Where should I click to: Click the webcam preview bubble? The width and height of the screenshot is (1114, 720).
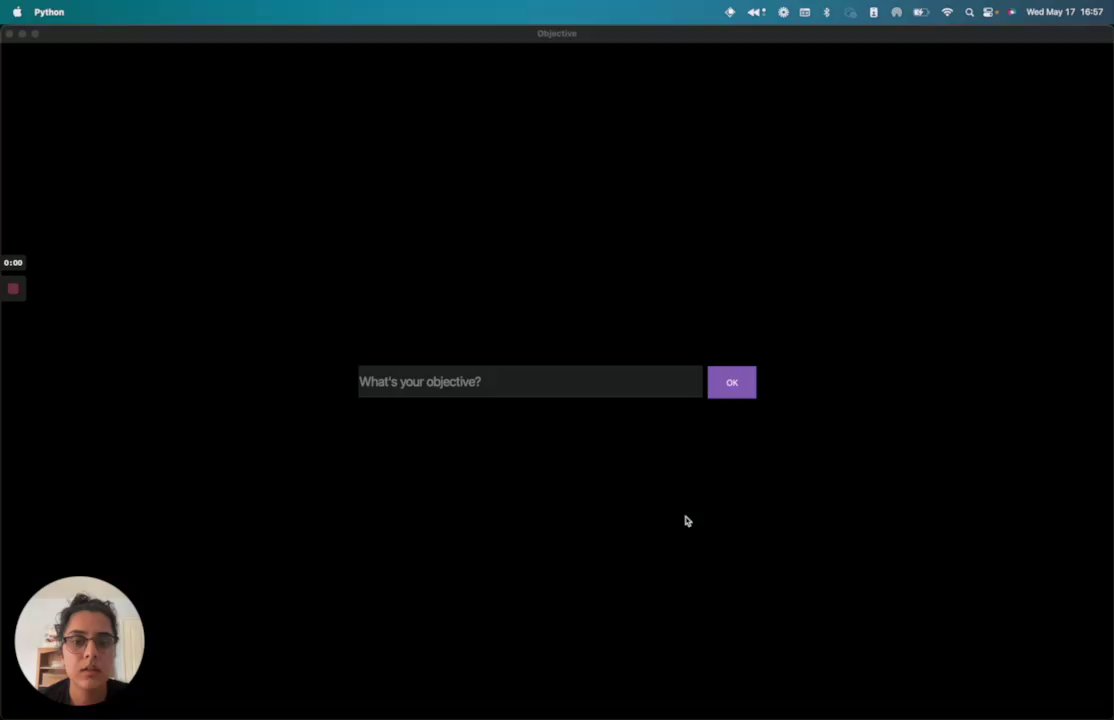(80, 640)
